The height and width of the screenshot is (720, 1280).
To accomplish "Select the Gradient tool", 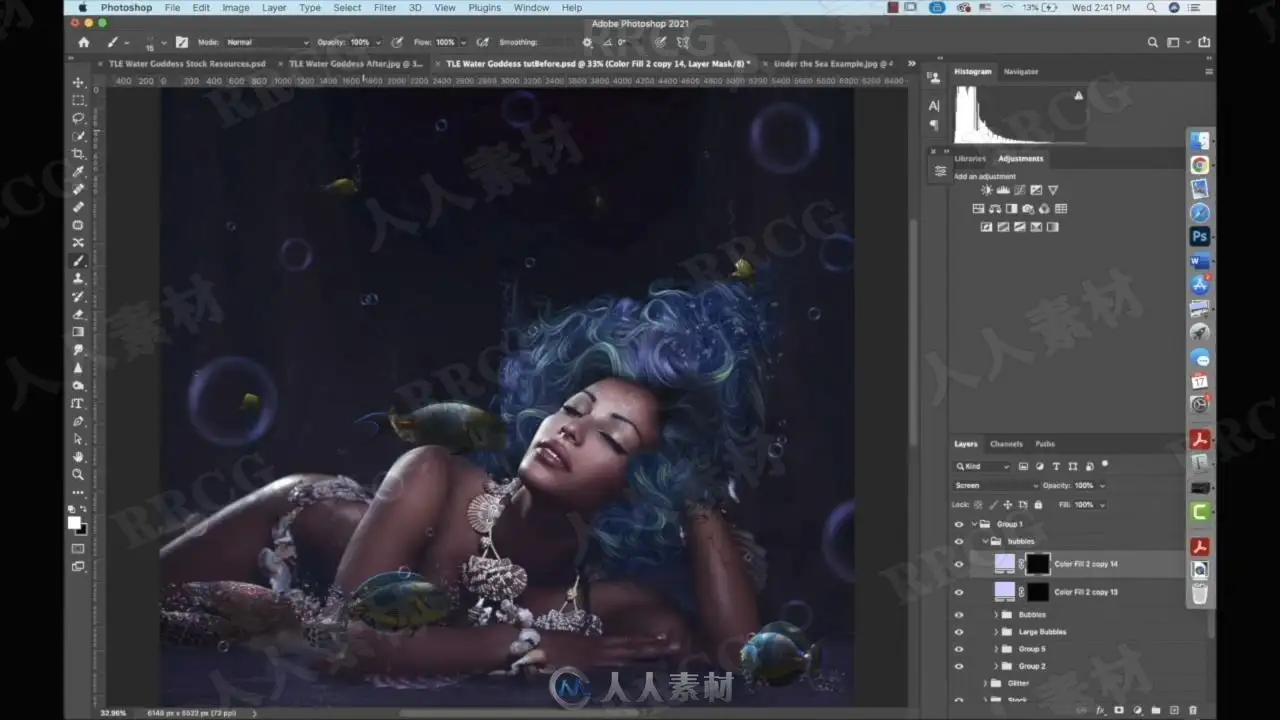I will [x=78, y=332].
